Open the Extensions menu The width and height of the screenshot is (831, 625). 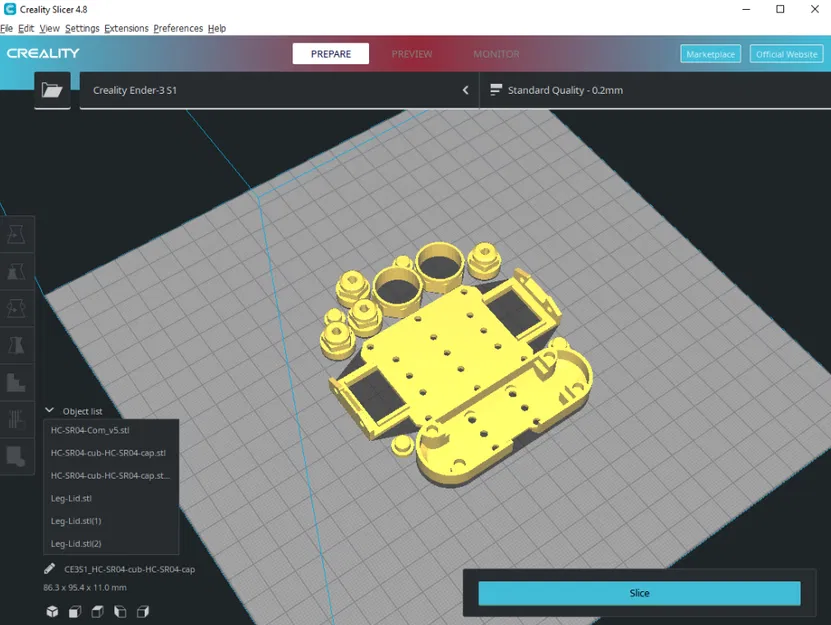pyautogui.click(x=125, y=28)
